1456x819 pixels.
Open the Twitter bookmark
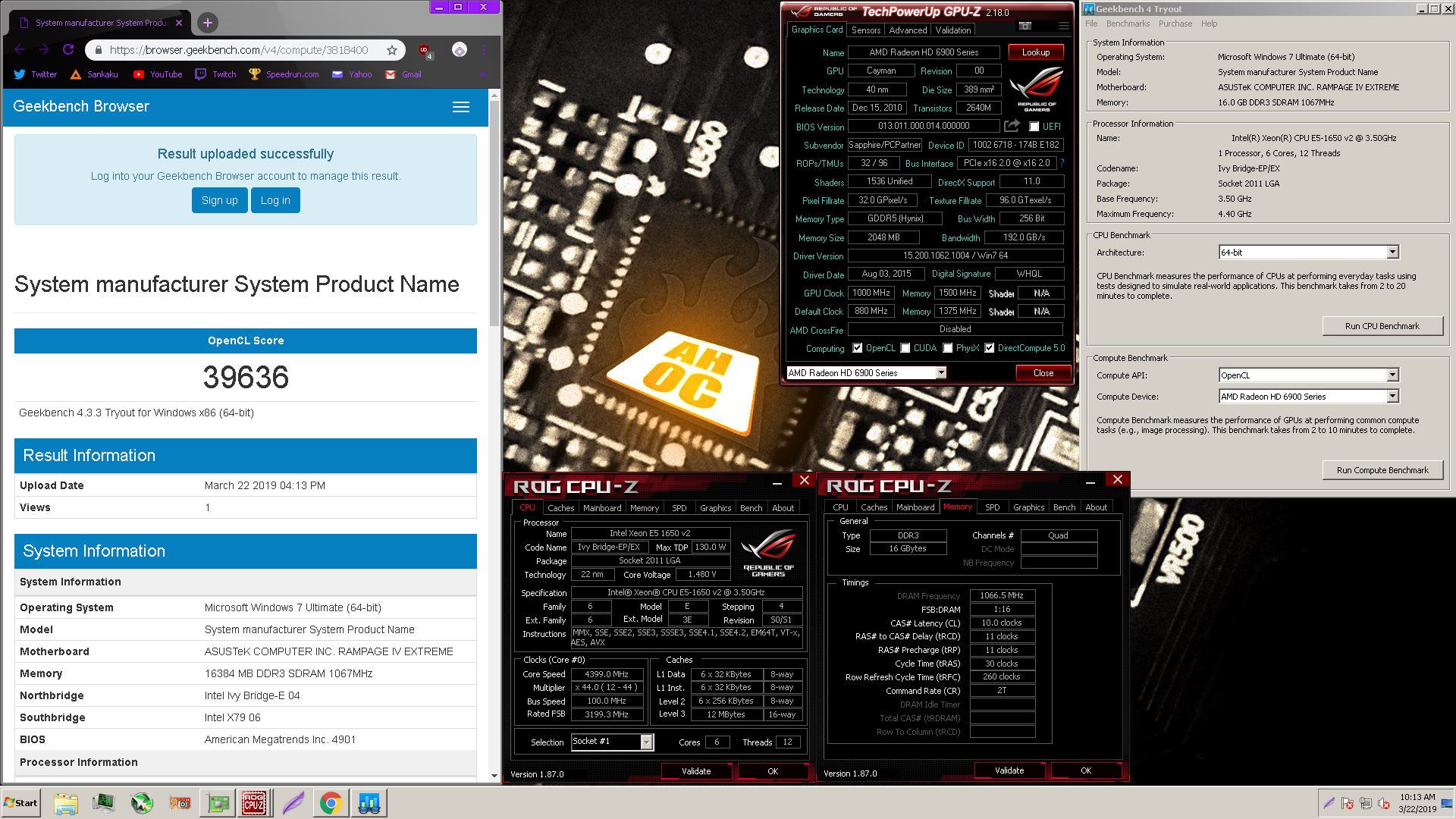[36, 74]
